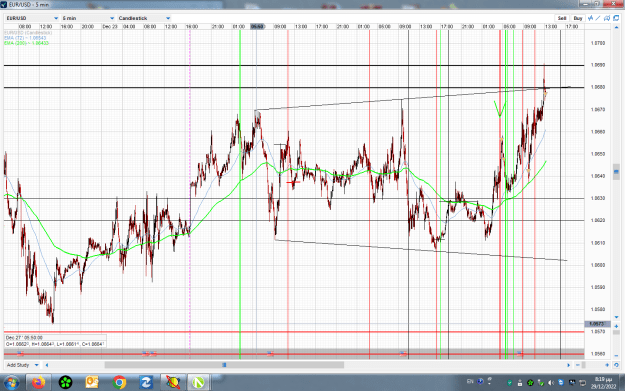Open Google Chrome from the taskbar
625x391 pixels.
119,383
